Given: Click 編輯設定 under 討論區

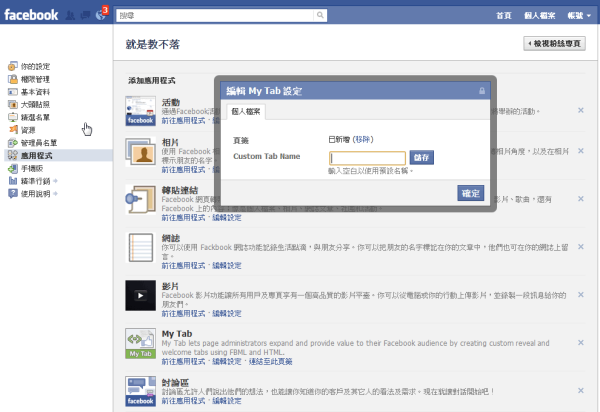Looking at the screenshot, I should click(x=227, y=401).
